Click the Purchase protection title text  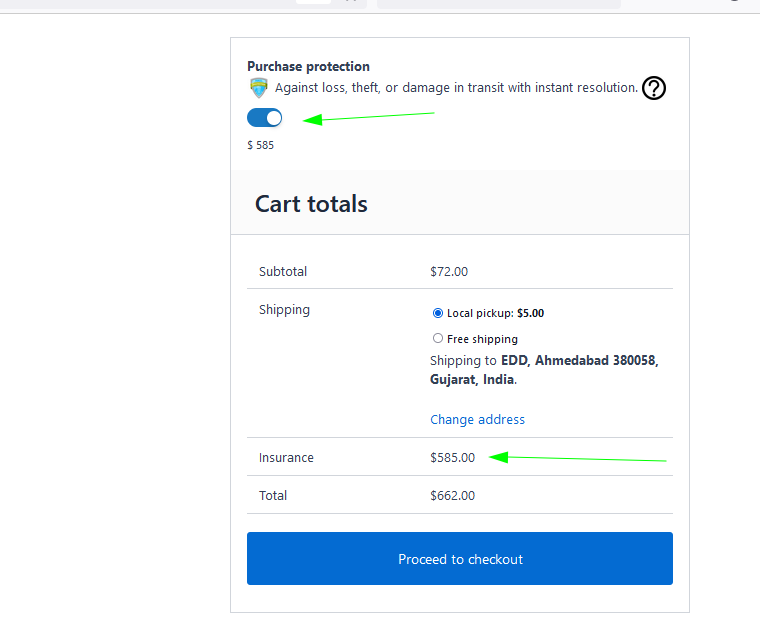tap(308, 66)
